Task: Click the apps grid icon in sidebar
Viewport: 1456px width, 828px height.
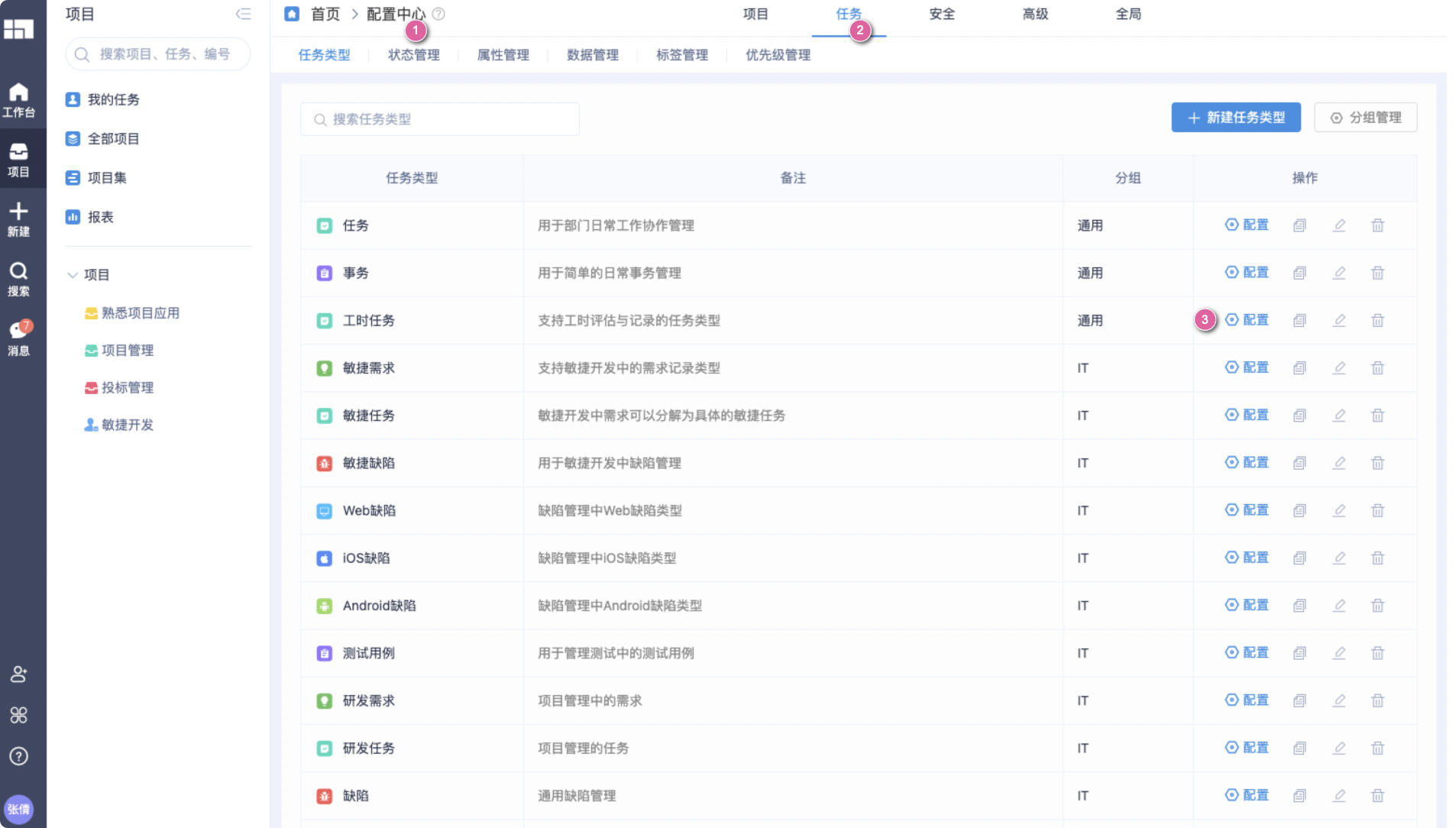Action: tap(19, 715)
